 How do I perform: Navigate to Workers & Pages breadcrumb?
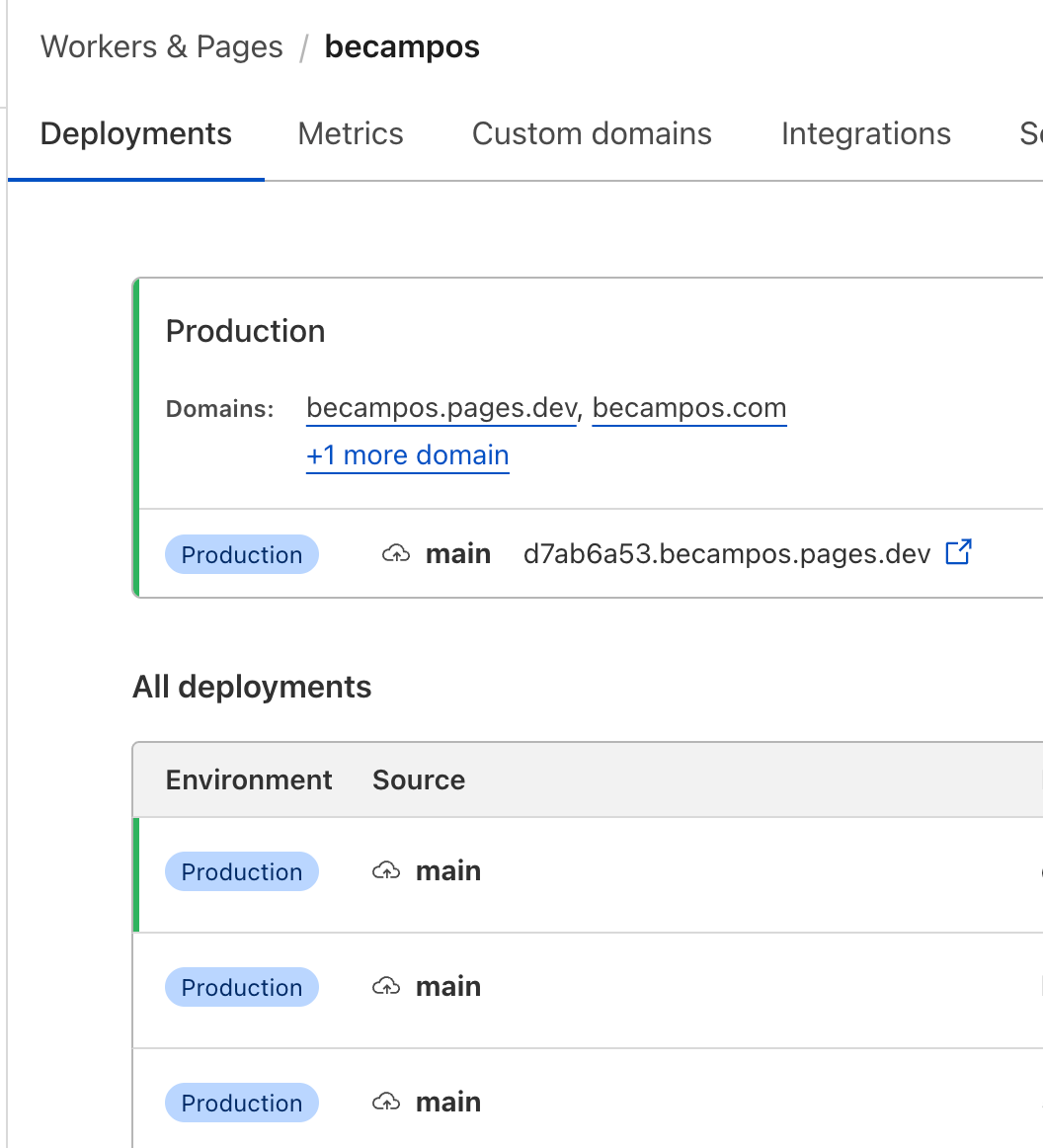(162, 47)
